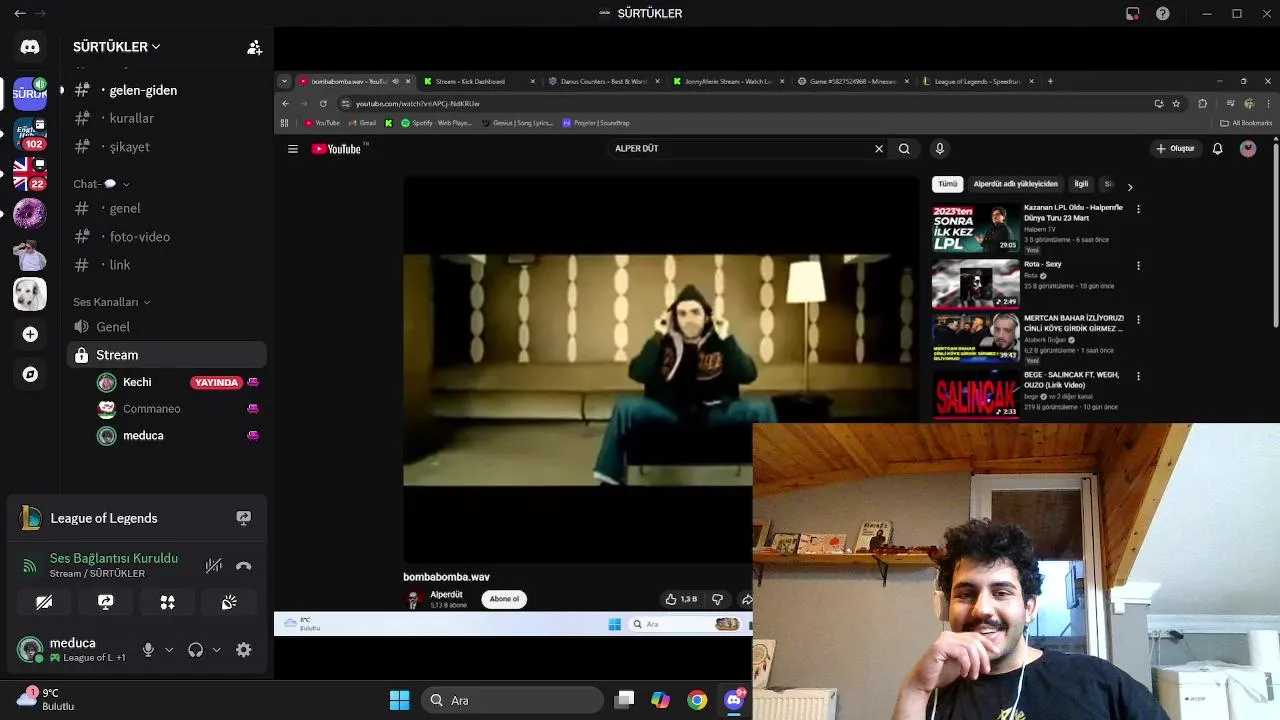The width and height of the screenshot is (1280, 720).
Task: Open SALINCAK video thumbnail in sidebar
Action: (x=976, y=394)
